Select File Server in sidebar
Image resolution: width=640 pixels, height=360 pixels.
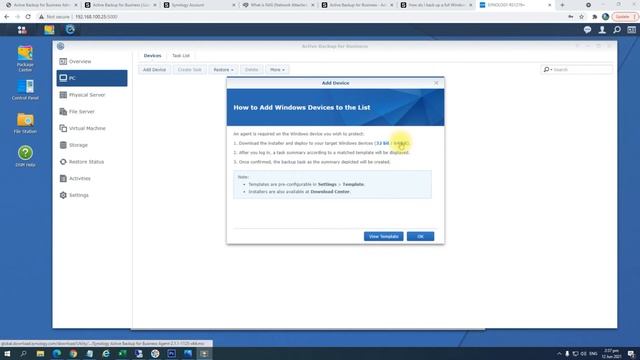click(x=92, y=111)
